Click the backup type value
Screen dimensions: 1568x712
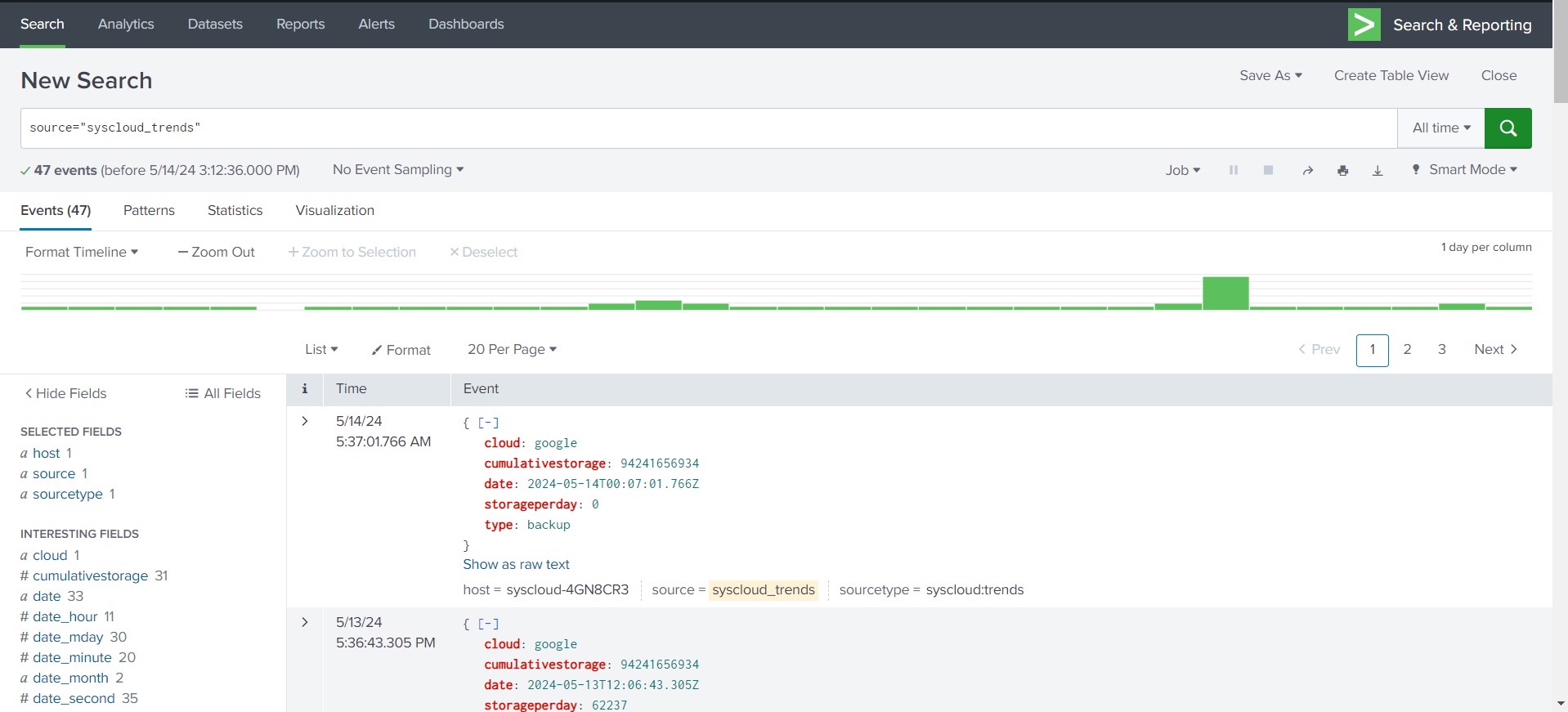pyautogui.click(x=549, y=525)
